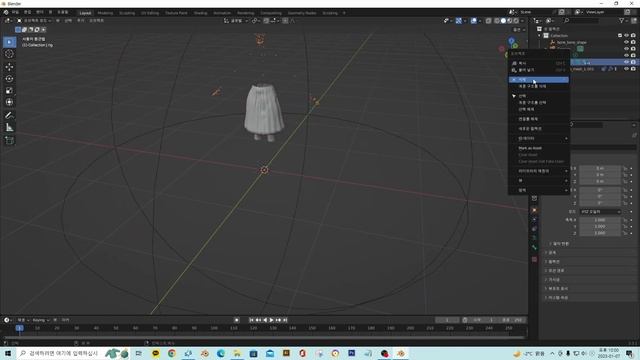Select the Cursor tool in the viewport toolbar
The image size is (640, 360).
[x=9, y=54]
